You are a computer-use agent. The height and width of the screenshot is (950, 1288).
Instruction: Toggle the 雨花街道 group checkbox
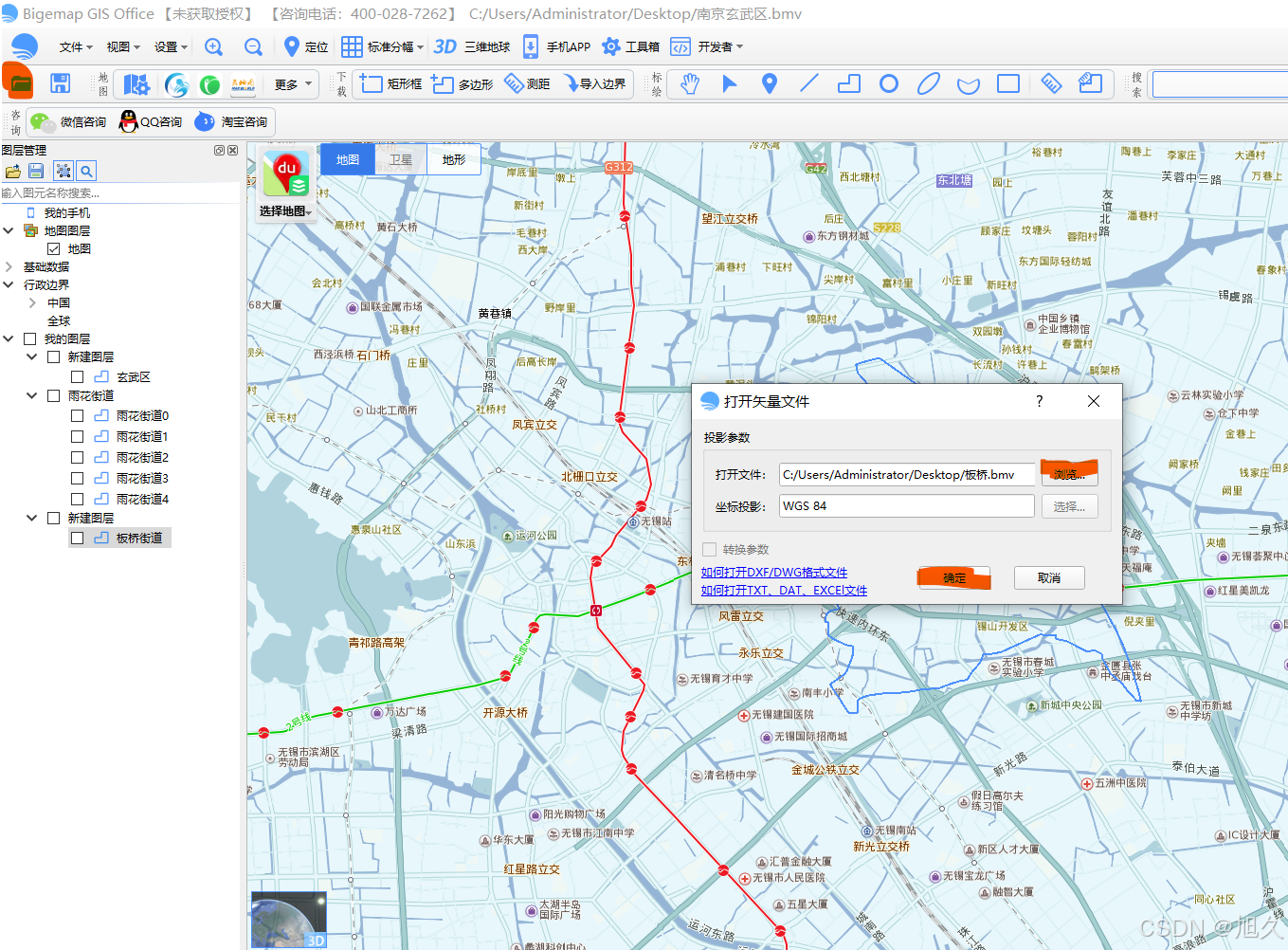[54, 395]
